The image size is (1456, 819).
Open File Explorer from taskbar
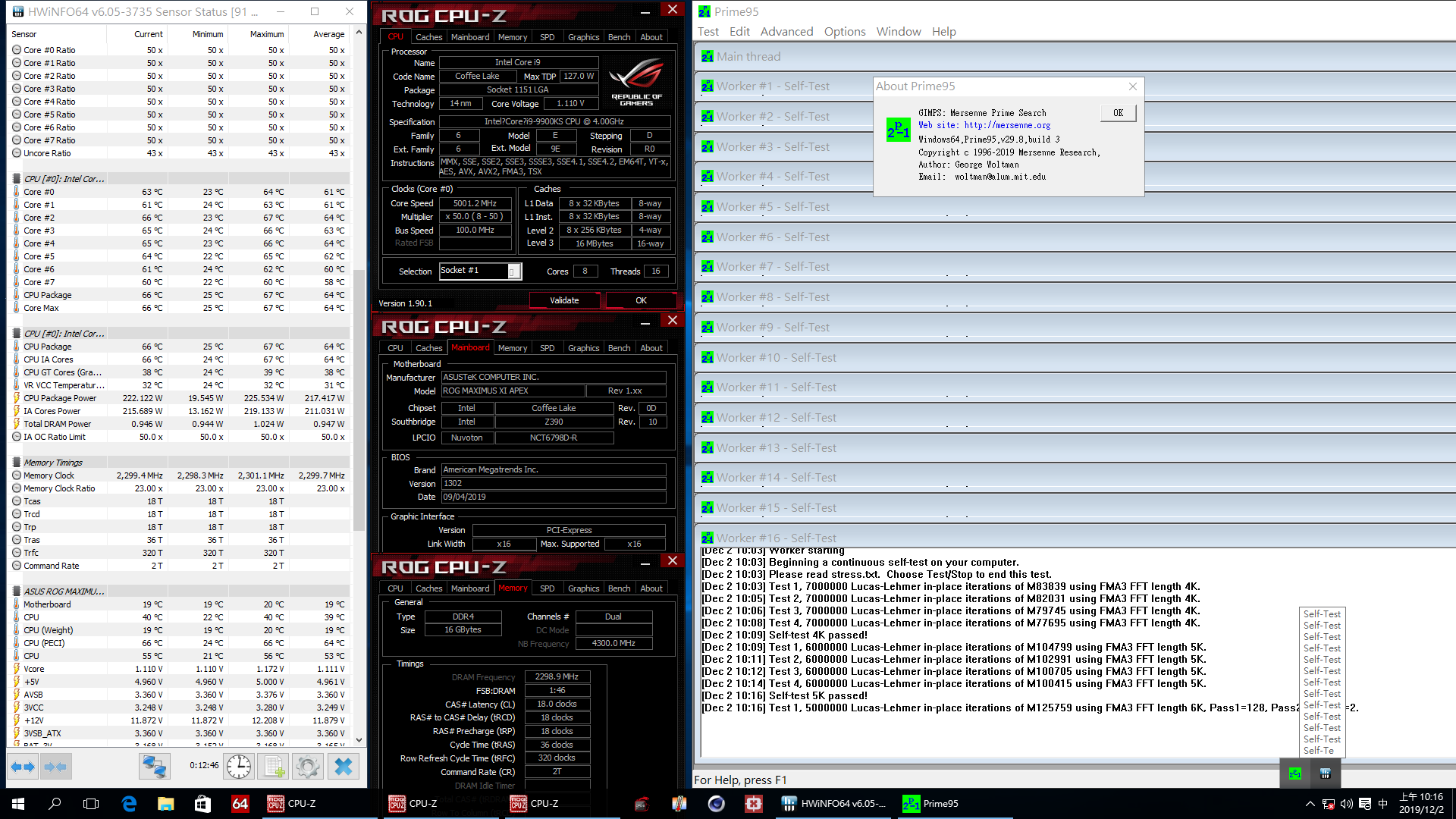click(166, 804)
